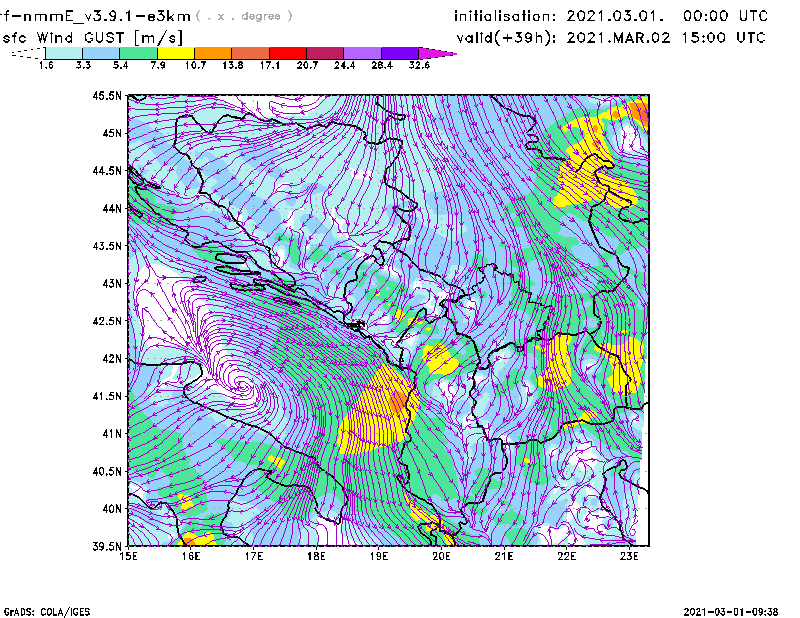This screenshot has height=618, width=800.
Task: Click the model name 'rf-nmmE_v3.9.1-e3km' text
Action: 95,16
